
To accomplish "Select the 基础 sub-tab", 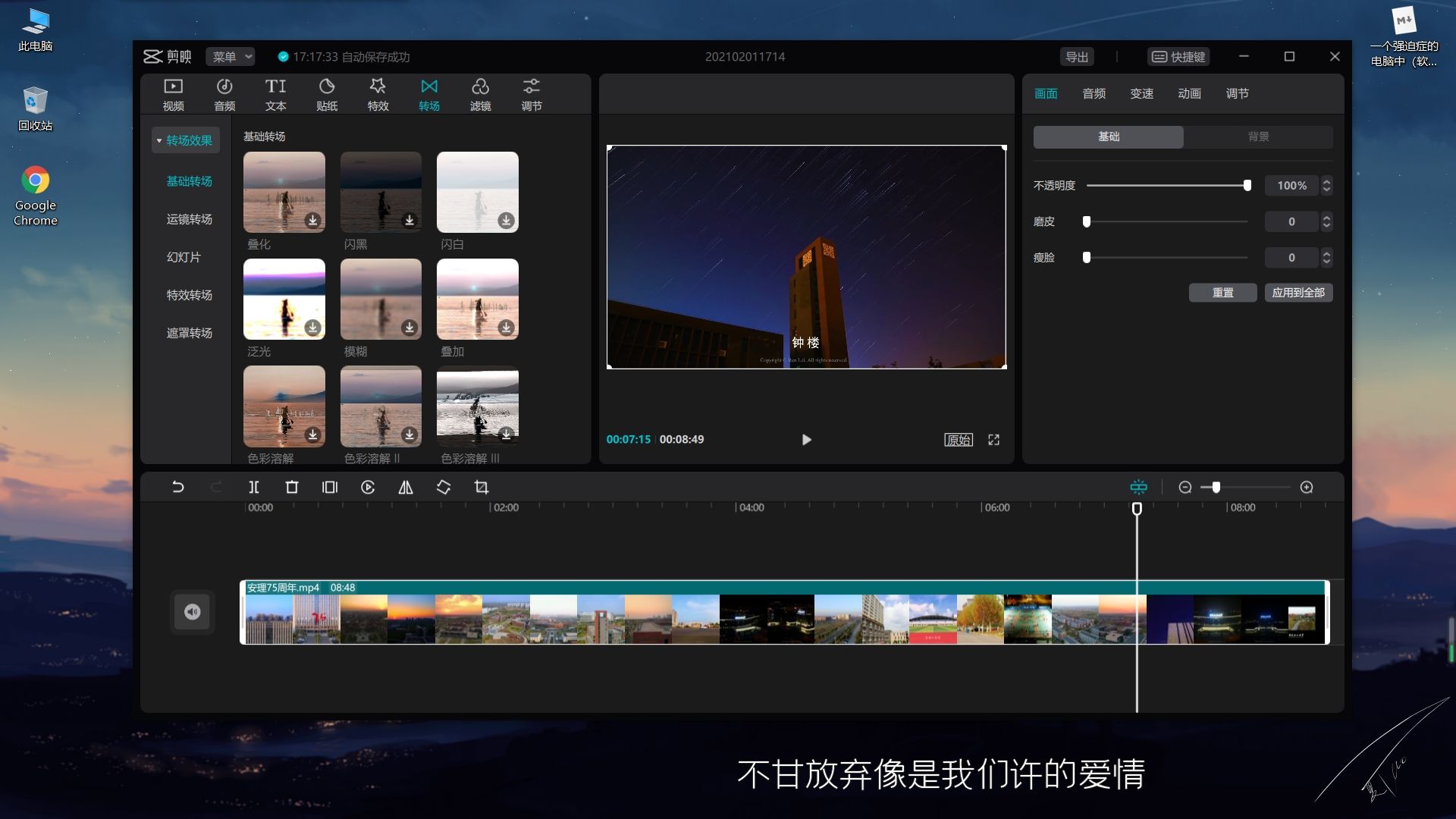I will point(1109,136).
